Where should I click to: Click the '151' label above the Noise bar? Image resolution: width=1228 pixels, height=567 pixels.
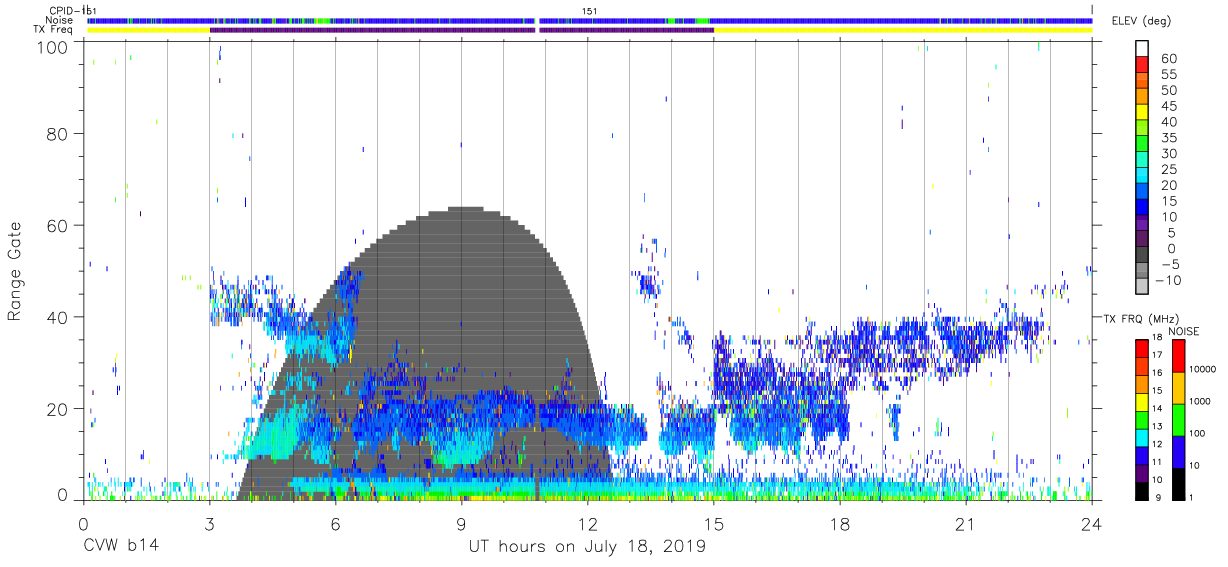(590, 11)
